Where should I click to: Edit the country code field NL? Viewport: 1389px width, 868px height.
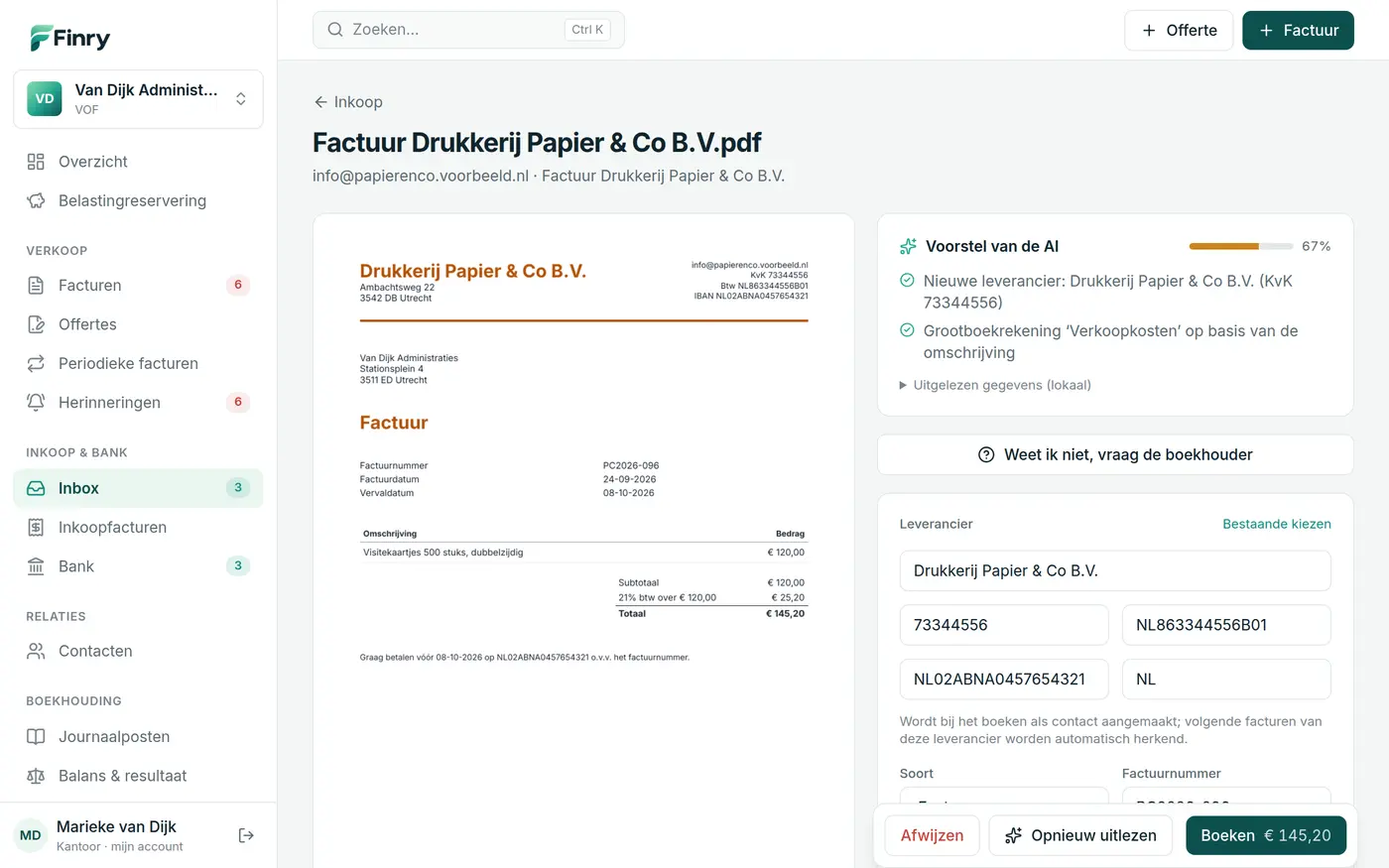point(1226,680)
